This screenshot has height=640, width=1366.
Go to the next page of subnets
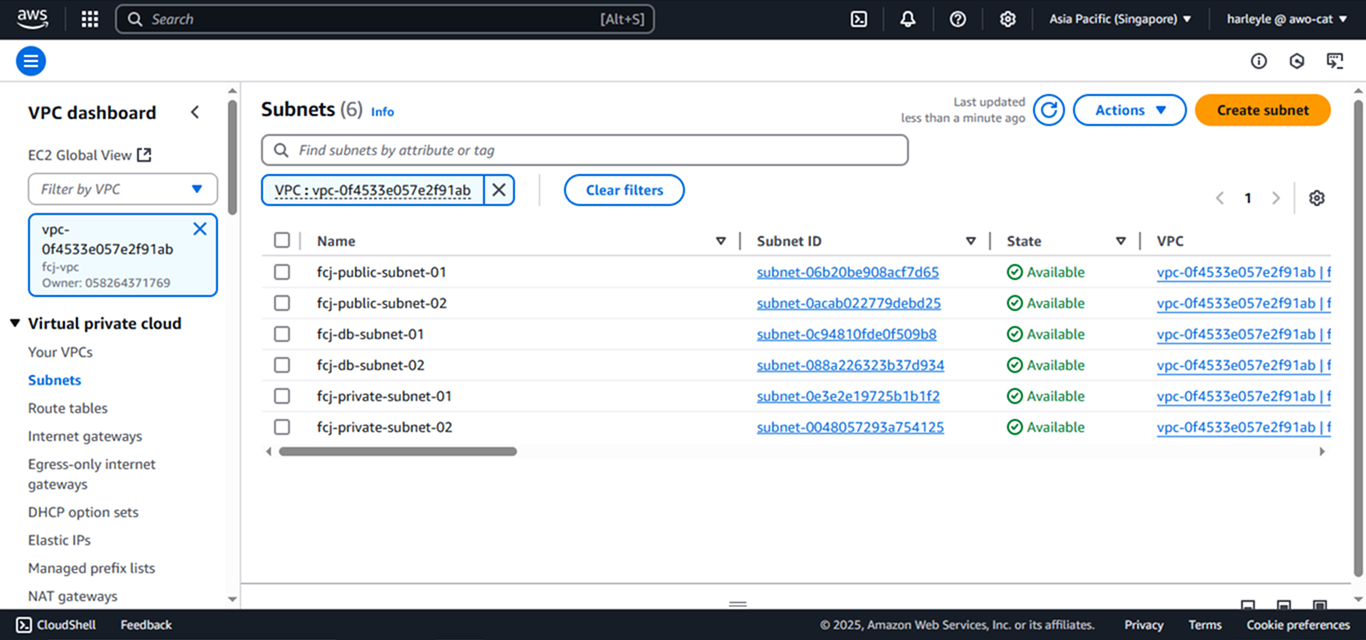click(1276, 198)
